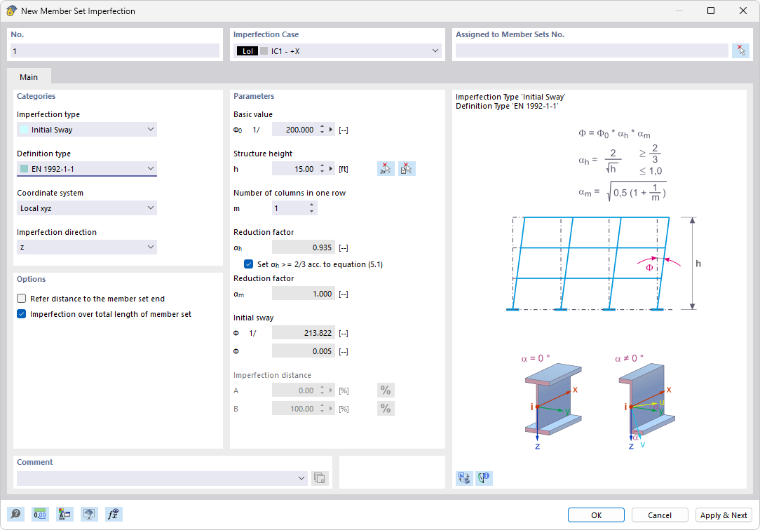Click the sway frame diagram preview
The width and height of the screenshot is (760, 530).
tap(603, 263)
